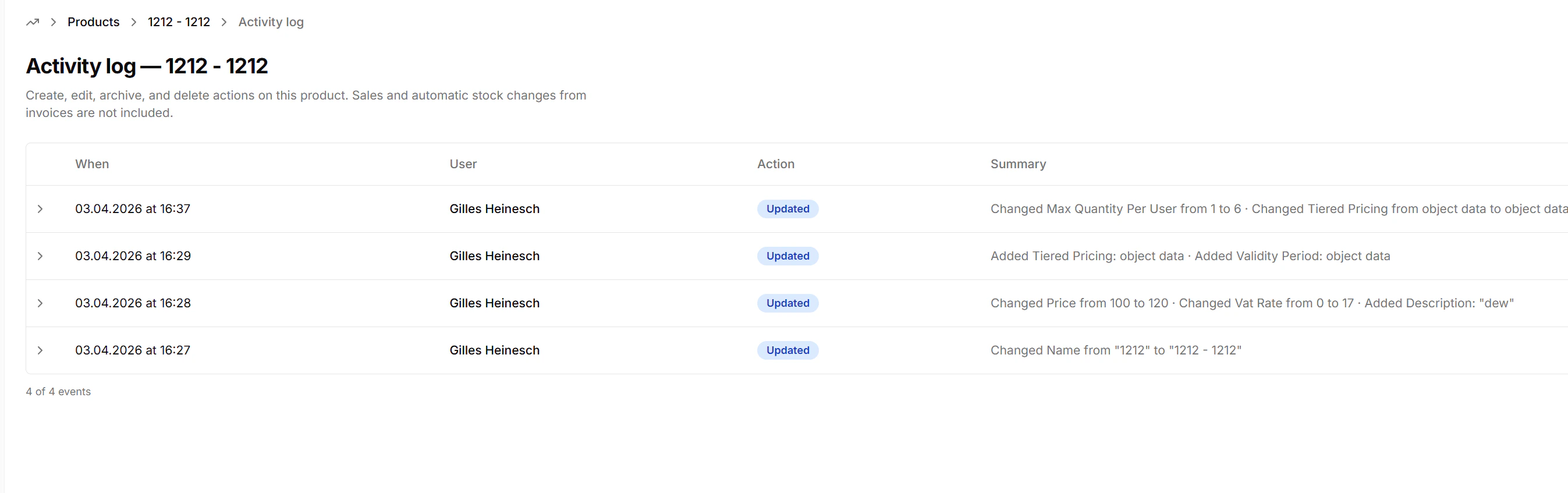Image resolution: width=1568 pixels, height=493 pixels.
Task: Click the summary about the Name change
Action: pyautogui.click(x=1115, y=350)
